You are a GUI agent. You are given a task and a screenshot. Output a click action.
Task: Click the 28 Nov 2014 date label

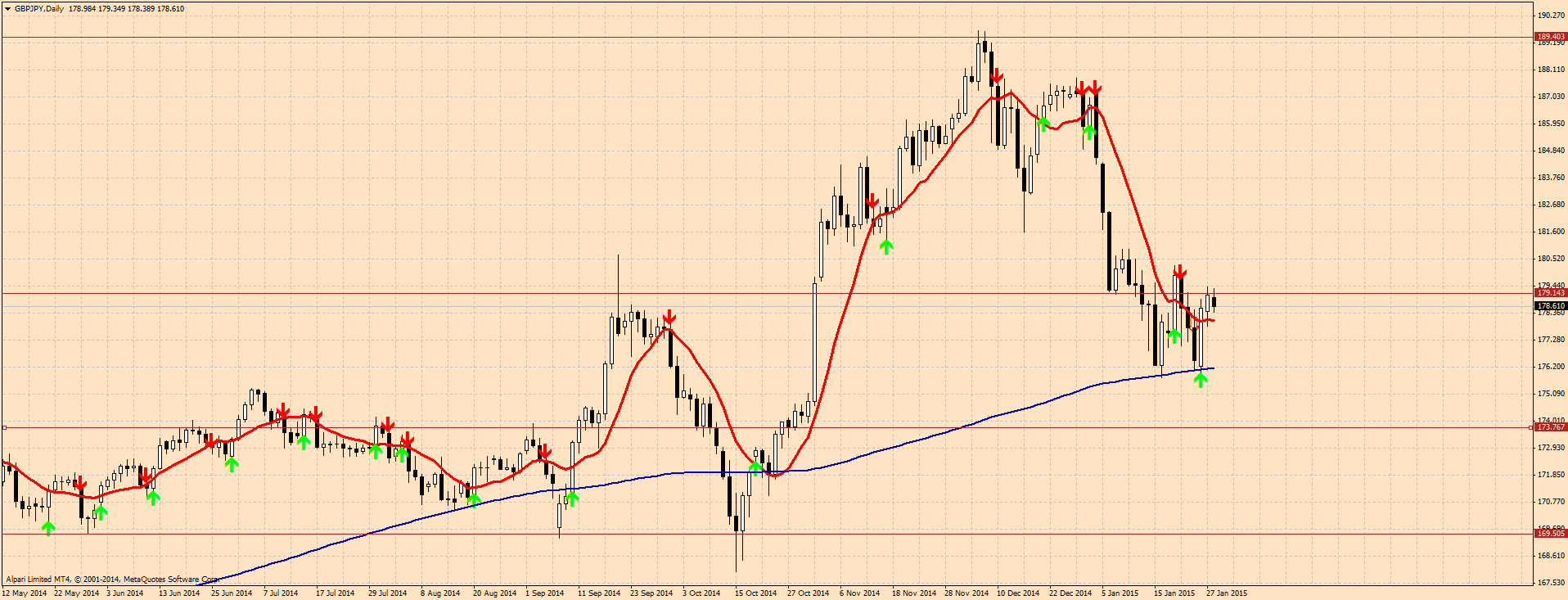coord(966,593)
